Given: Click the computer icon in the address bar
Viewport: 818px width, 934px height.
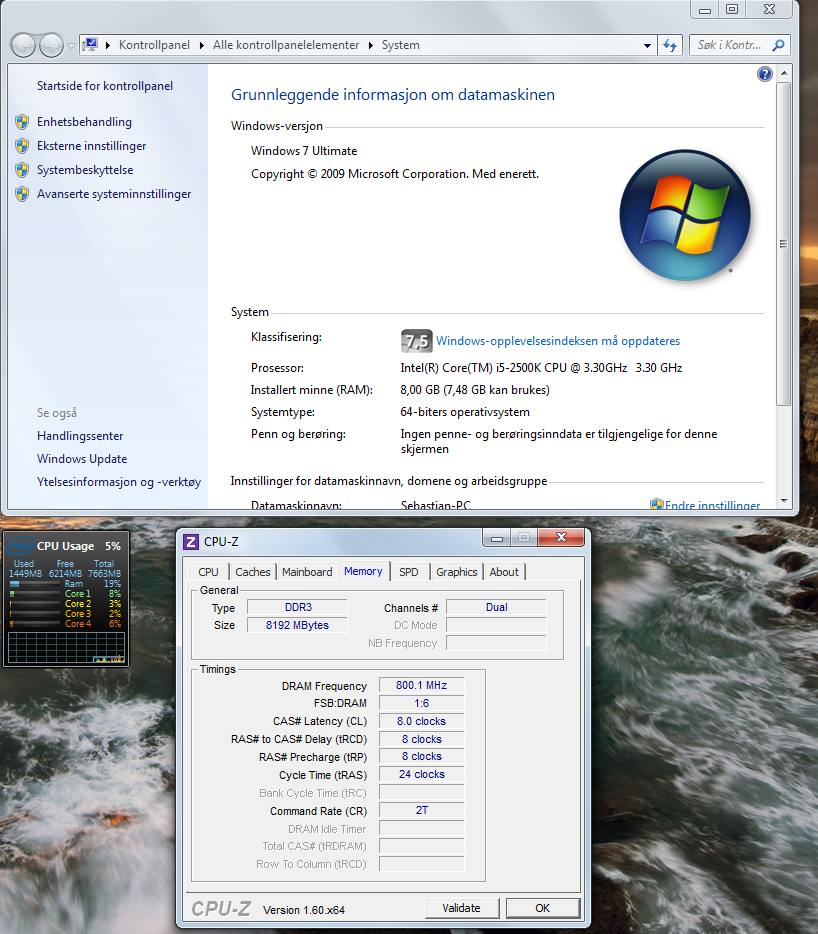Looking at the screenshot, I should (x=91, y=45).
